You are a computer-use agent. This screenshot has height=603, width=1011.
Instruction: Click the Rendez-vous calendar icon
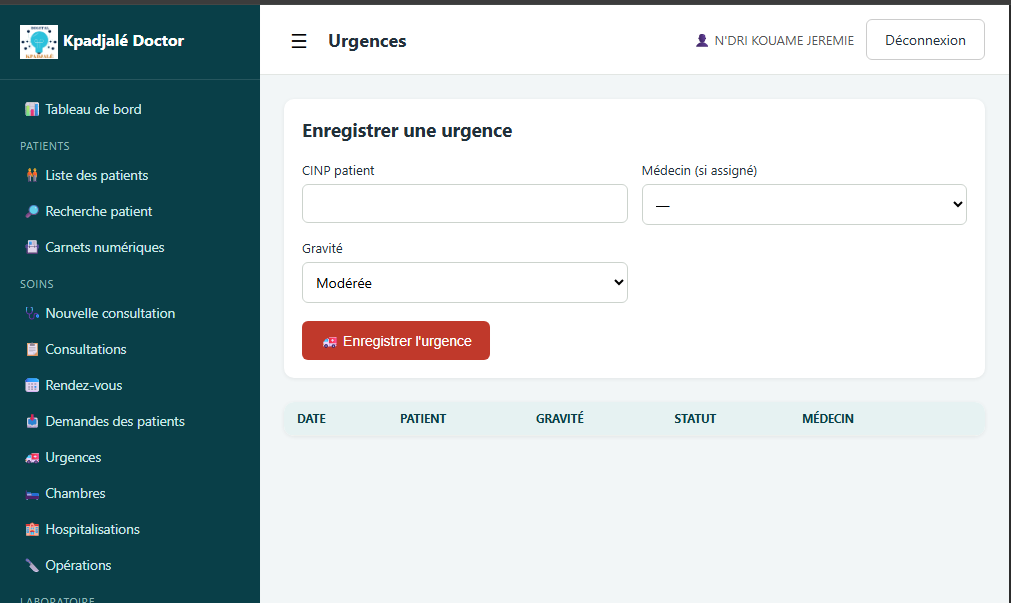[32, 385]
